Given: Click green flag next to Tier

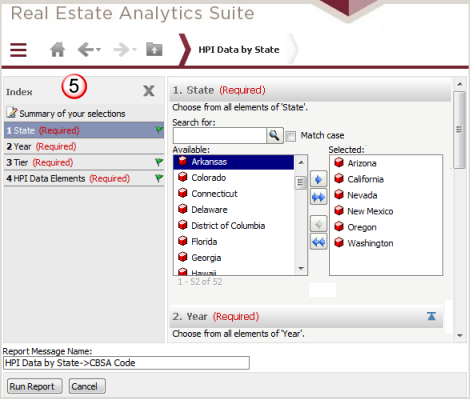Looking at the screenshot, I should coord(159,162).
